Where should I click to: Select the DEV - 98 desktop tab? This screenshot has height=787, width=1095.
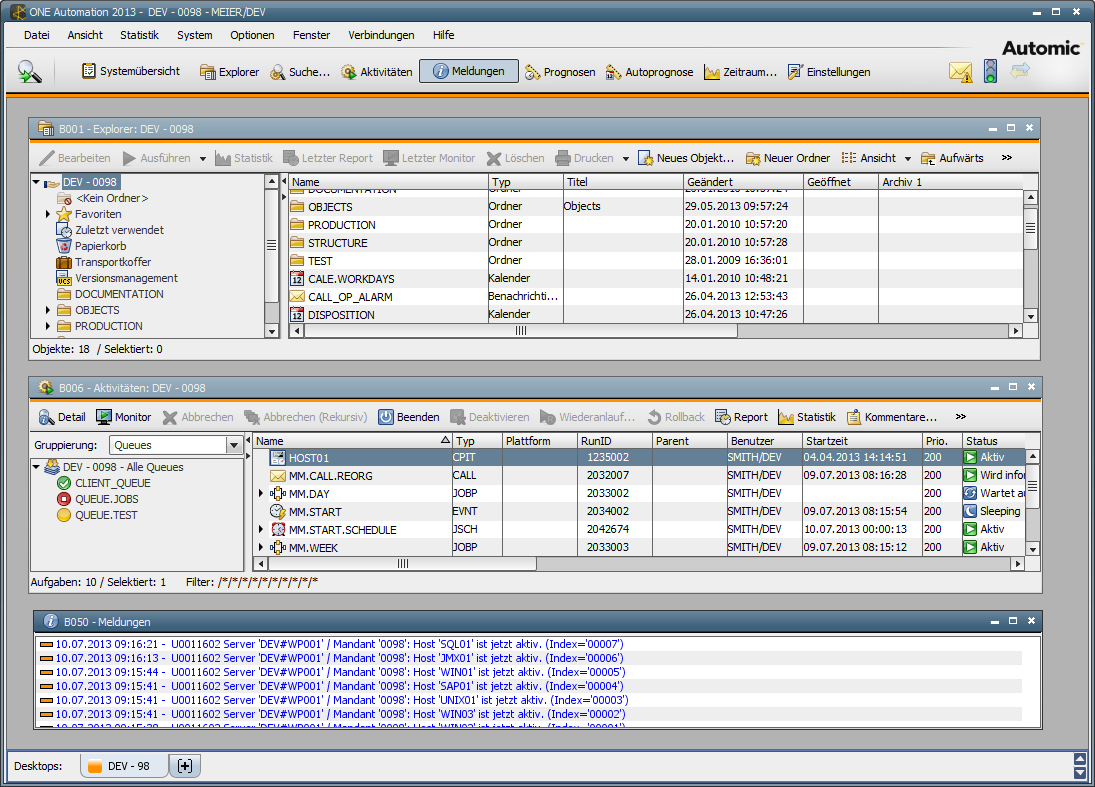(x=124, y=766)
